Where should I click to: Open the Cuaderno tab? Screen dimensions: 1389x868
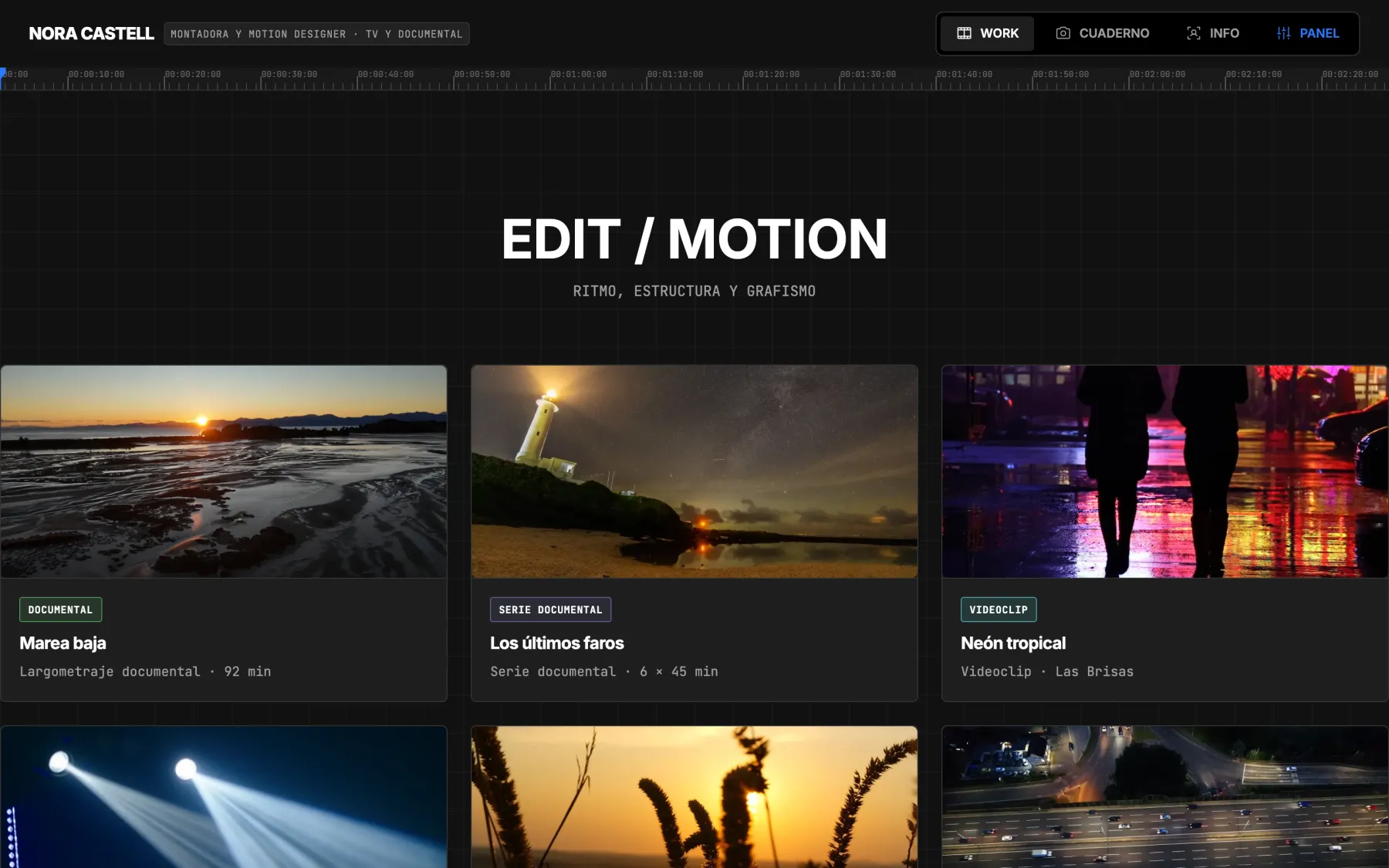1102,33
